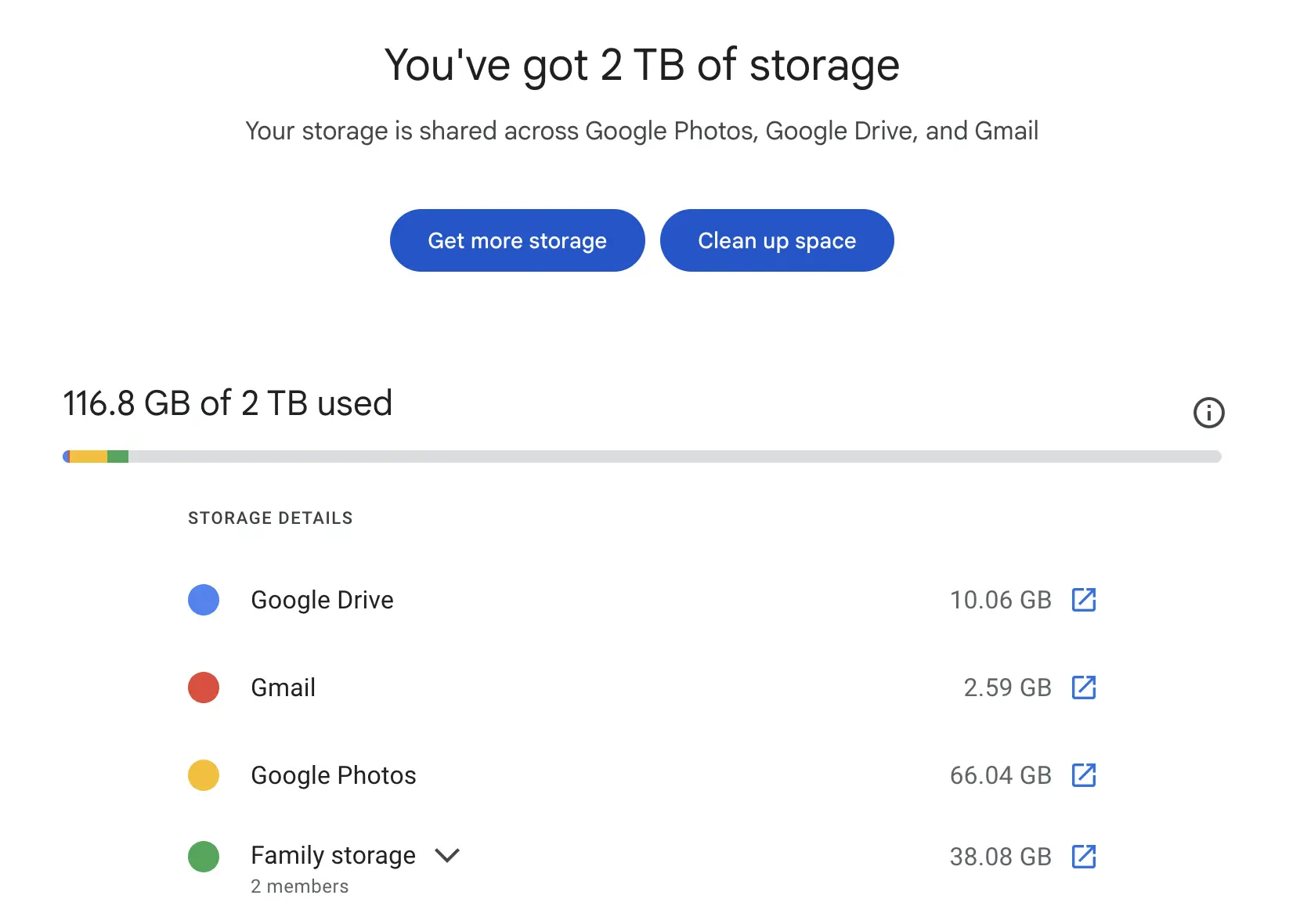This screenshot has height=924, width=1300.
Task: Open Google Photos external link icon
Action: pos(1084,775)
